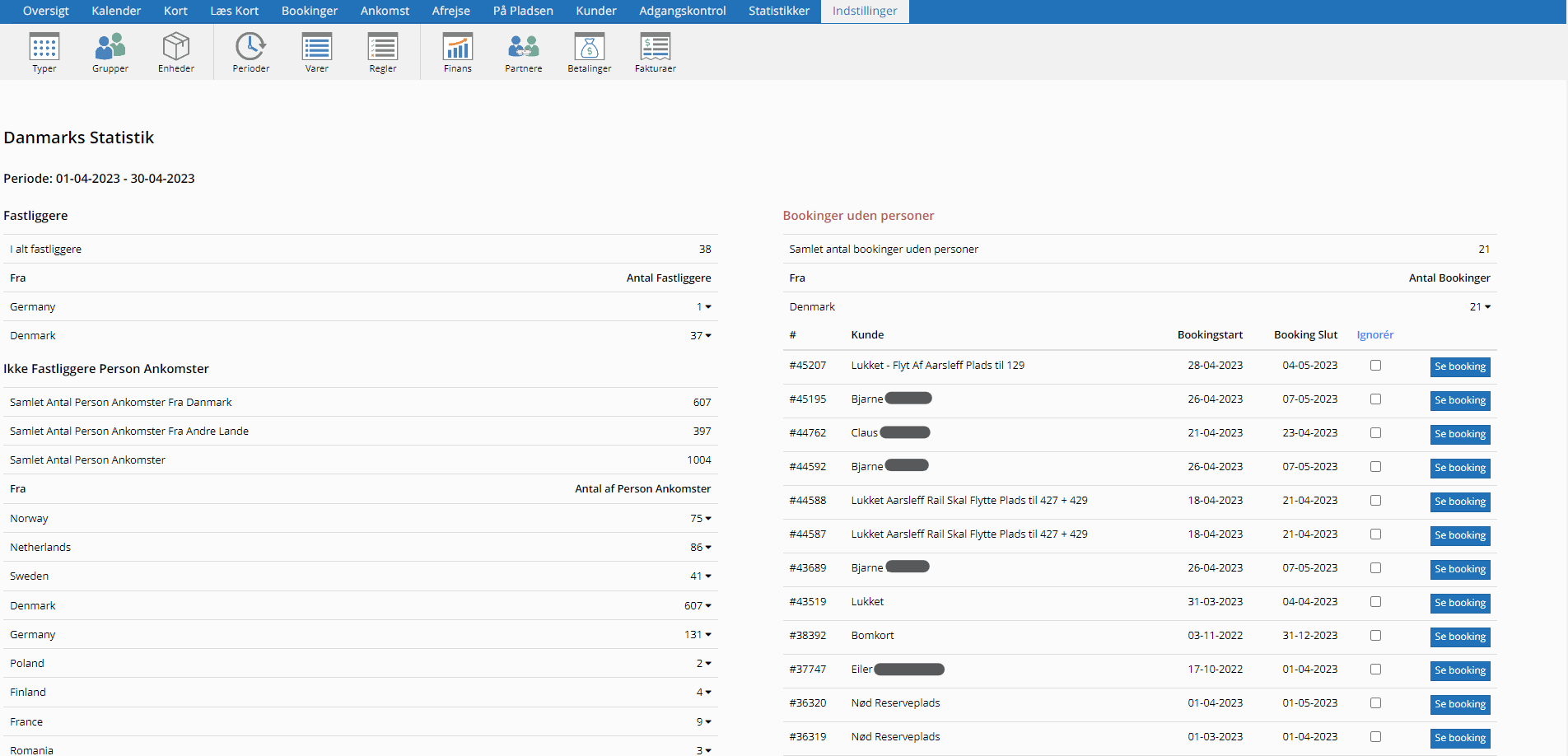Open the Typer settings icon
1568x756 pixels.
[44, 48]
